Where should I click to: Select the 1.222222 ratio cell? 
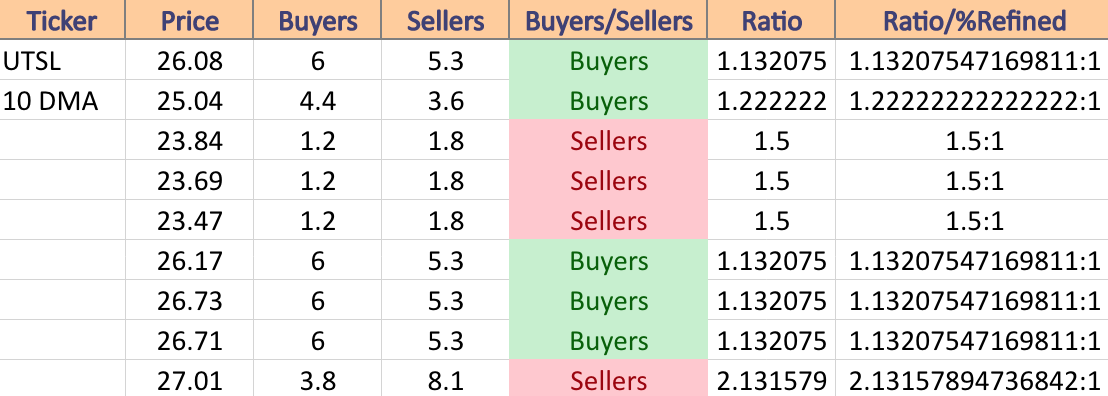(x=772, y=100)
